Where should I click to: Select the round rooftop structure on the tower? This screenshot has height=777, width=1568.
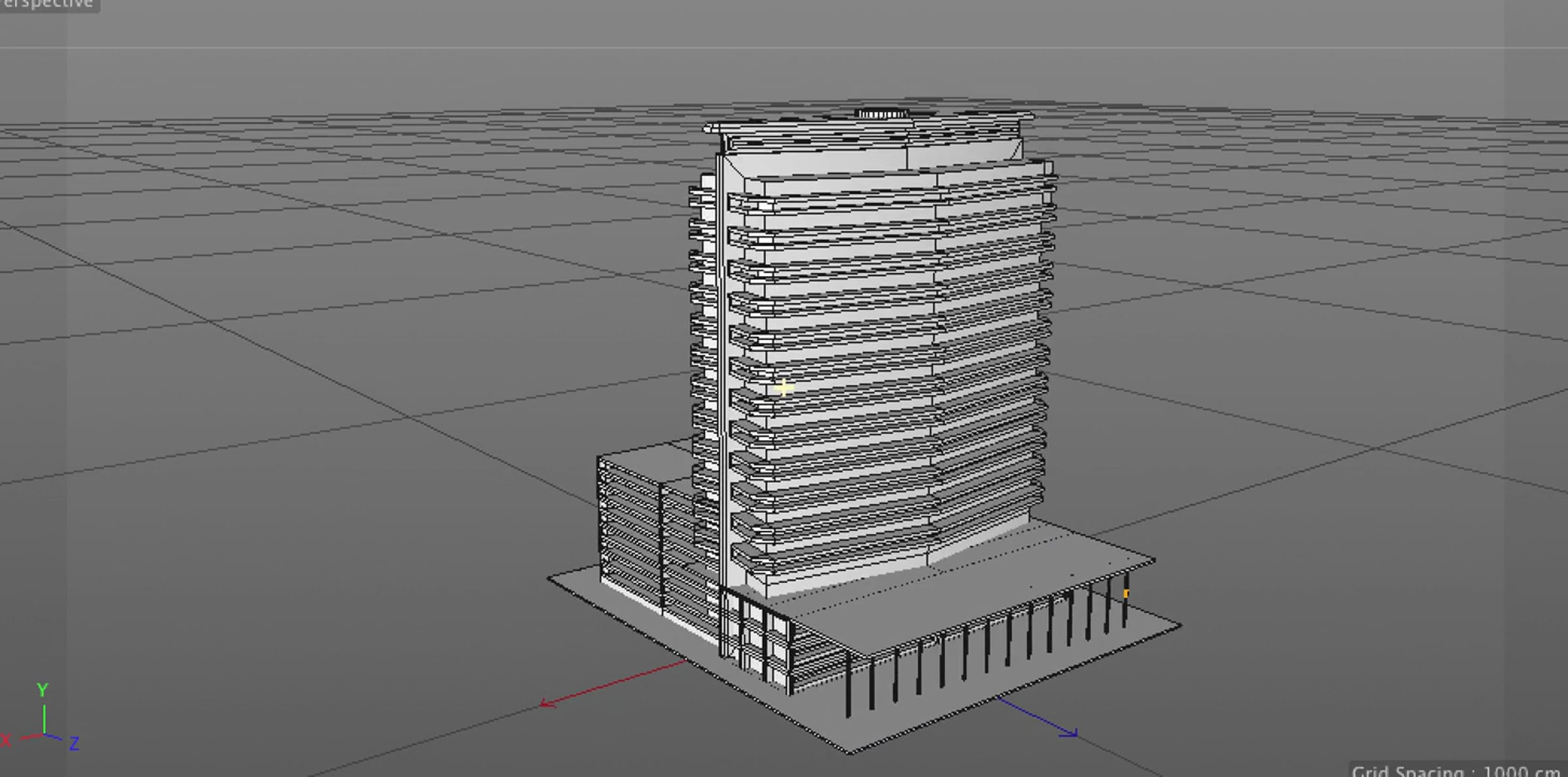point(882,114)
